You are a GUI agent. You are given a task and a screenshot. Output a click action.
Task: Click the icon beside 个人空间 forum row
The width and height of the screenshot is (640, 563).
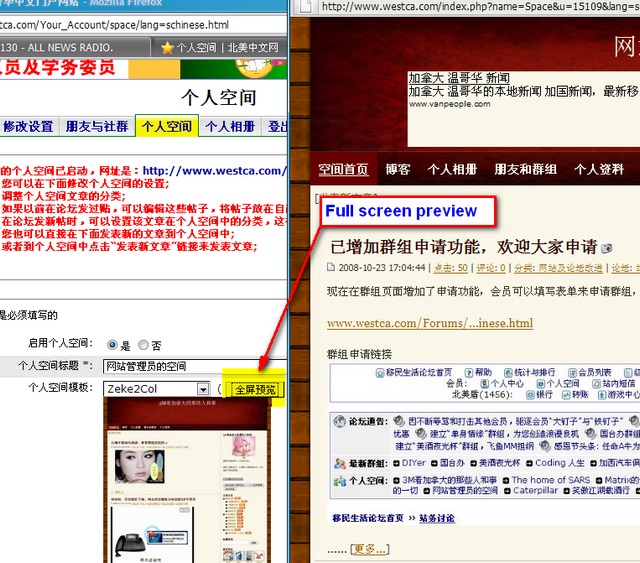coord(340,481)
